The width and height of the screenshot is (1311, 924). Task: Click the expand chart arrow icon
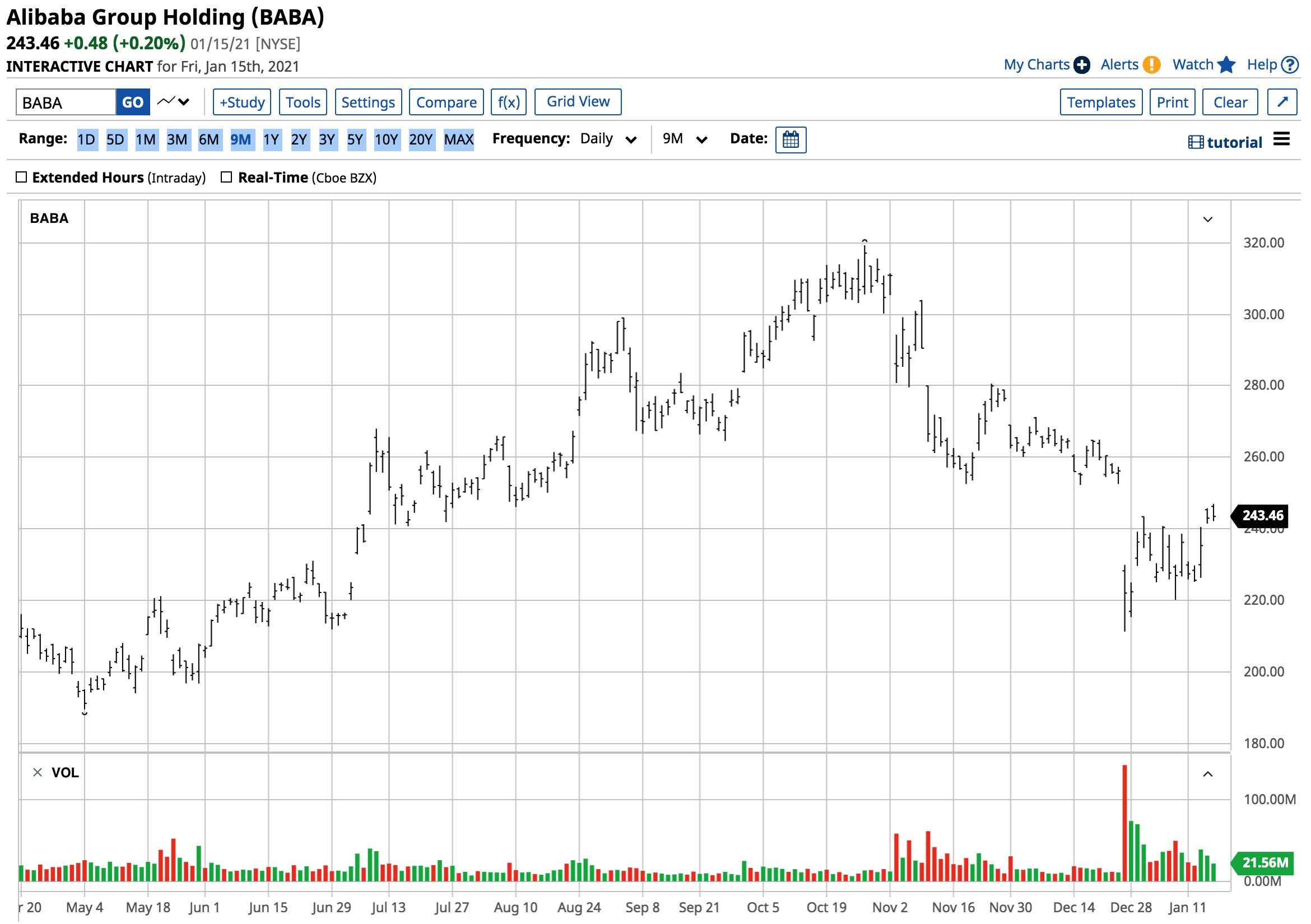[x=1282, y=102]
